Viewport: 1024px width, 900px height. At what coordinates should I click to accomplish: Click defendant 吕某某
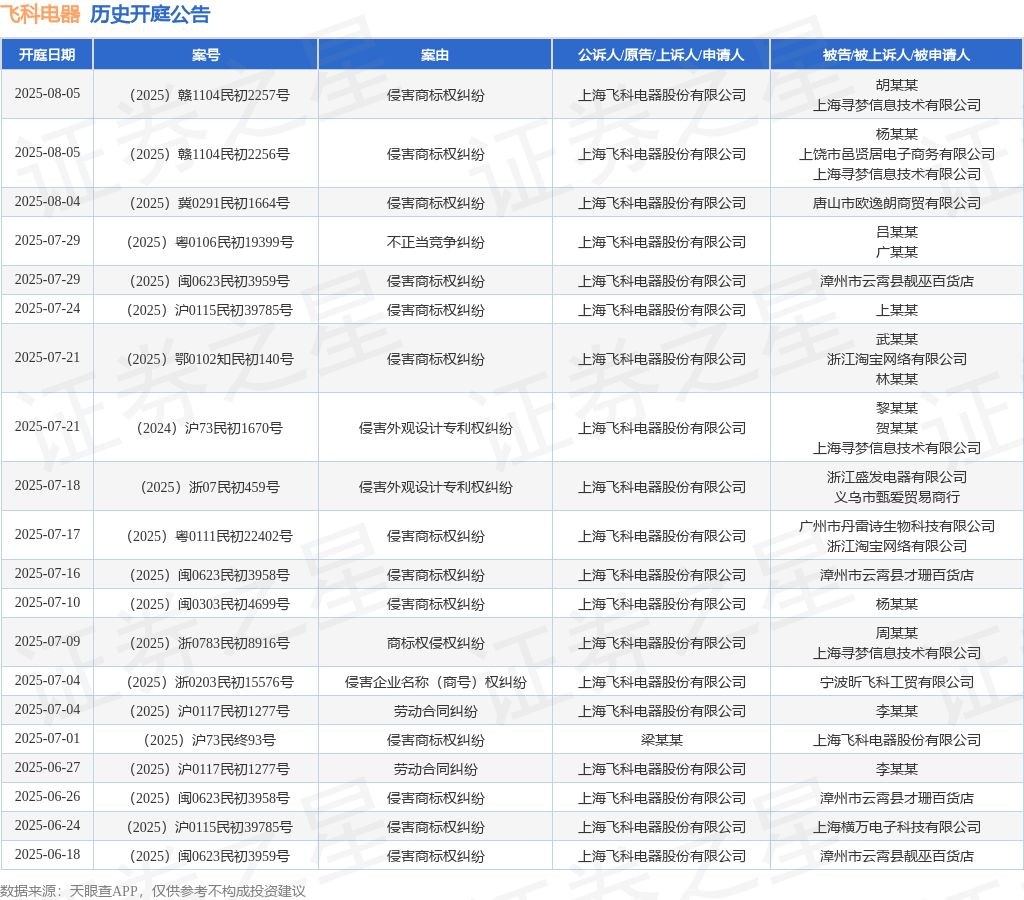[897, 232]
